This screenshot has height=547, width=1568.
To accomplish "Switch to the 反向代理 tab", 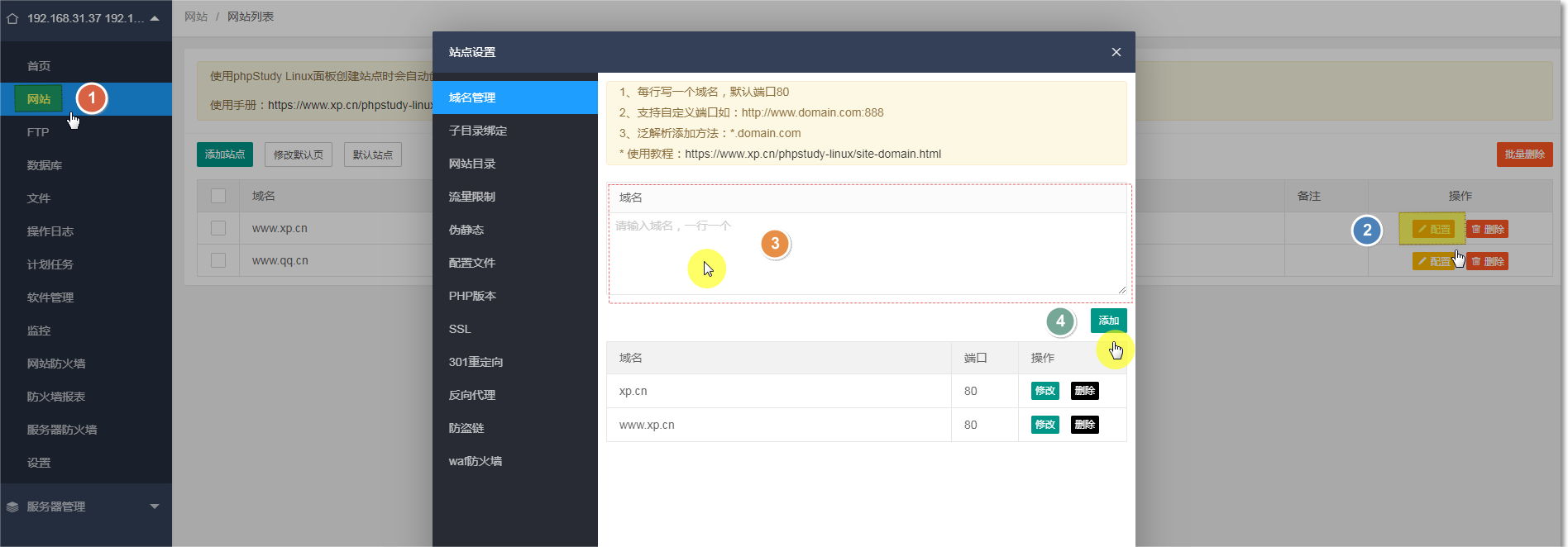I will 514,395.
